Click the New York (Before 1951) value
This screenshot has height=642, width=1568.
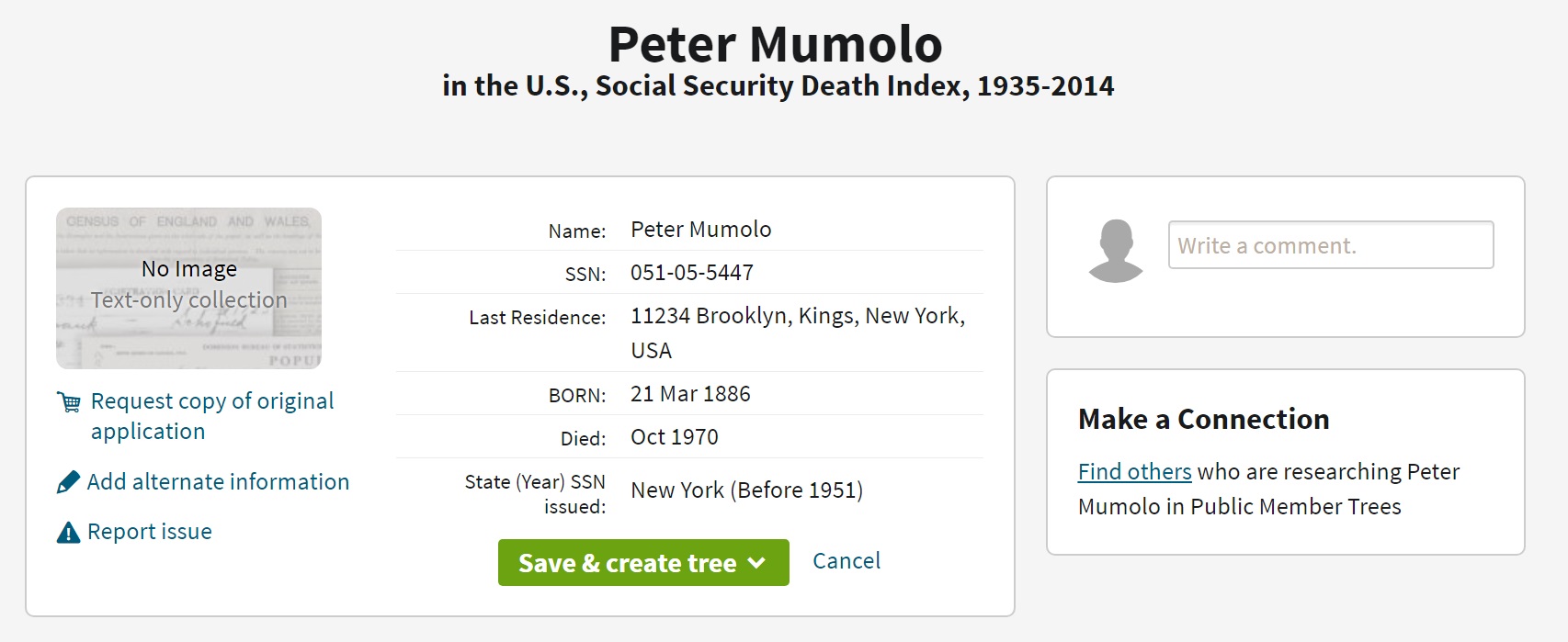coord(746,490)
